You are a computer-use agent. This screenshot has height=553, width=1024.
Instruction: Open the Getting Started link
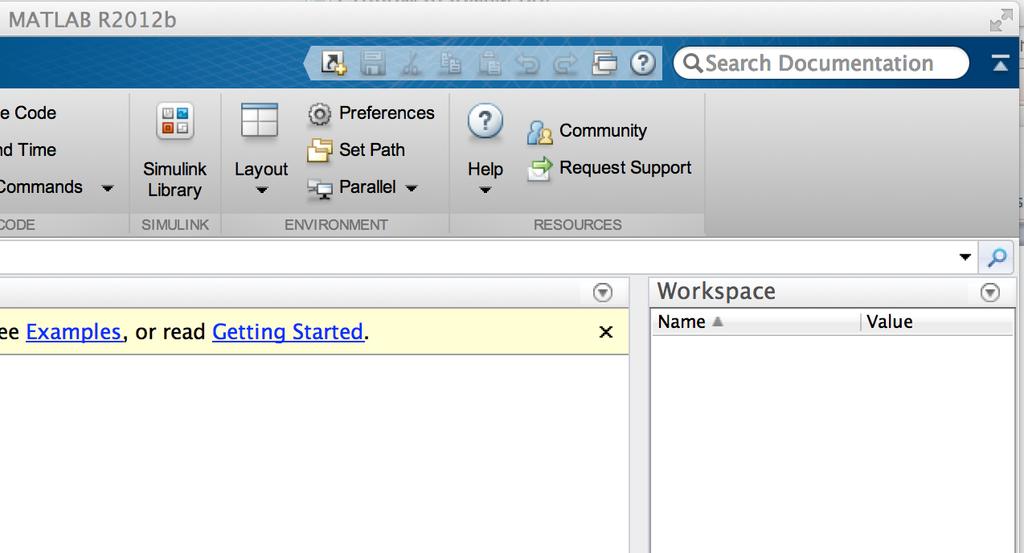[287, 332]
